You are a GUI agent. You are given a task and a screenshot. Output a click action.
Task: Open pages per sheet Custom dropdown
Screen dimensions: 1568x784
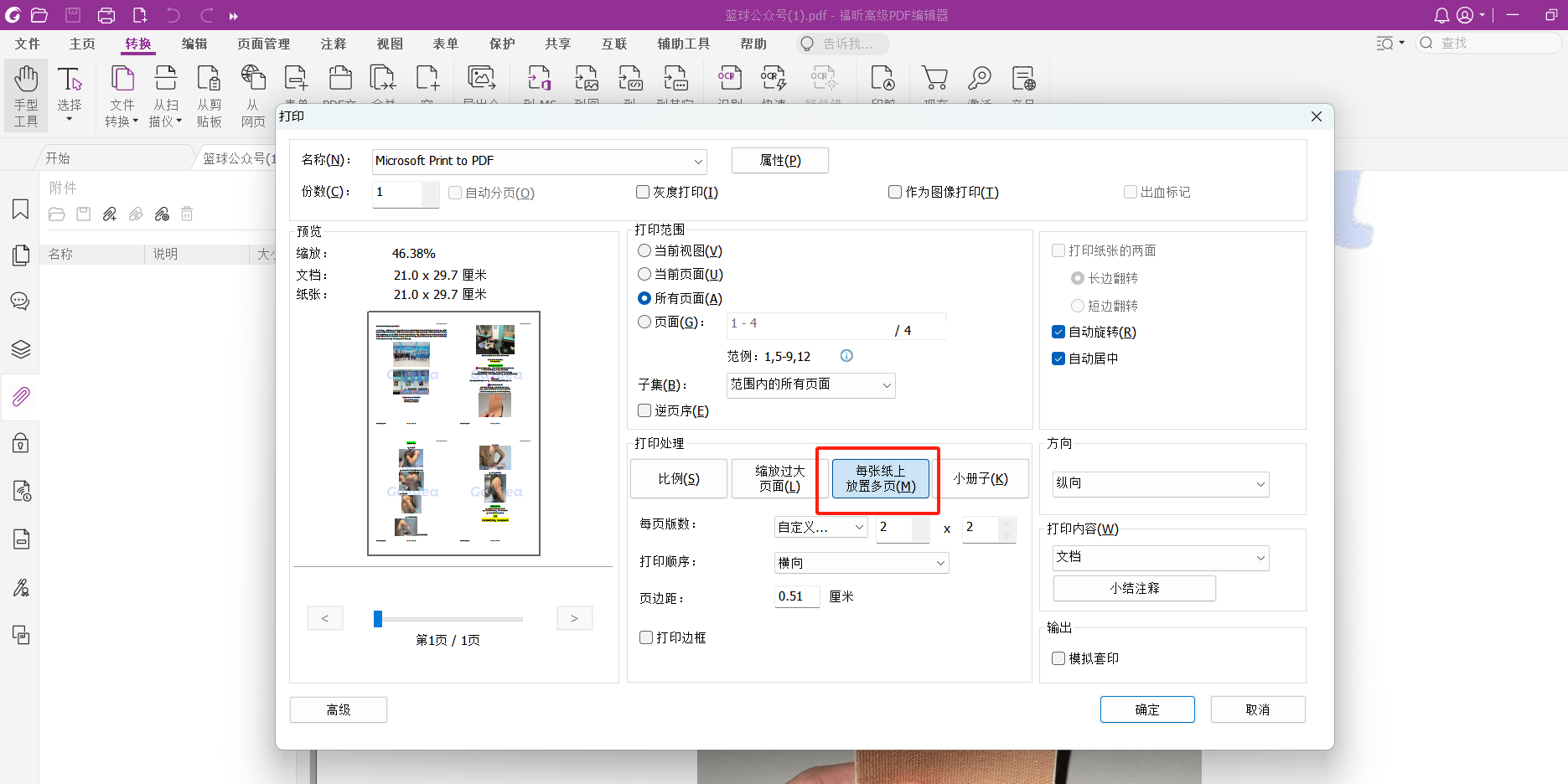click(820, 527)
